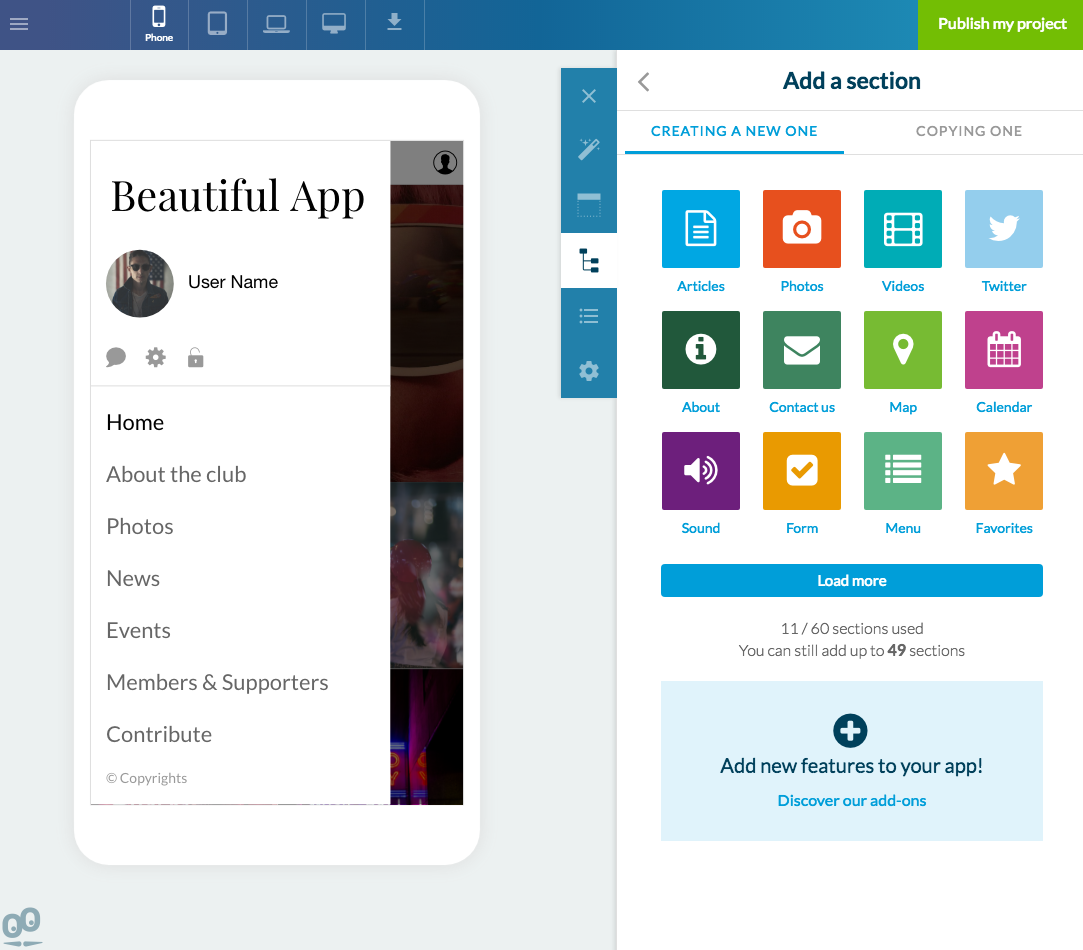Screen dimensions: 1083x950
Task: Choose the Calendar section icon
Action: point(1003,350)
